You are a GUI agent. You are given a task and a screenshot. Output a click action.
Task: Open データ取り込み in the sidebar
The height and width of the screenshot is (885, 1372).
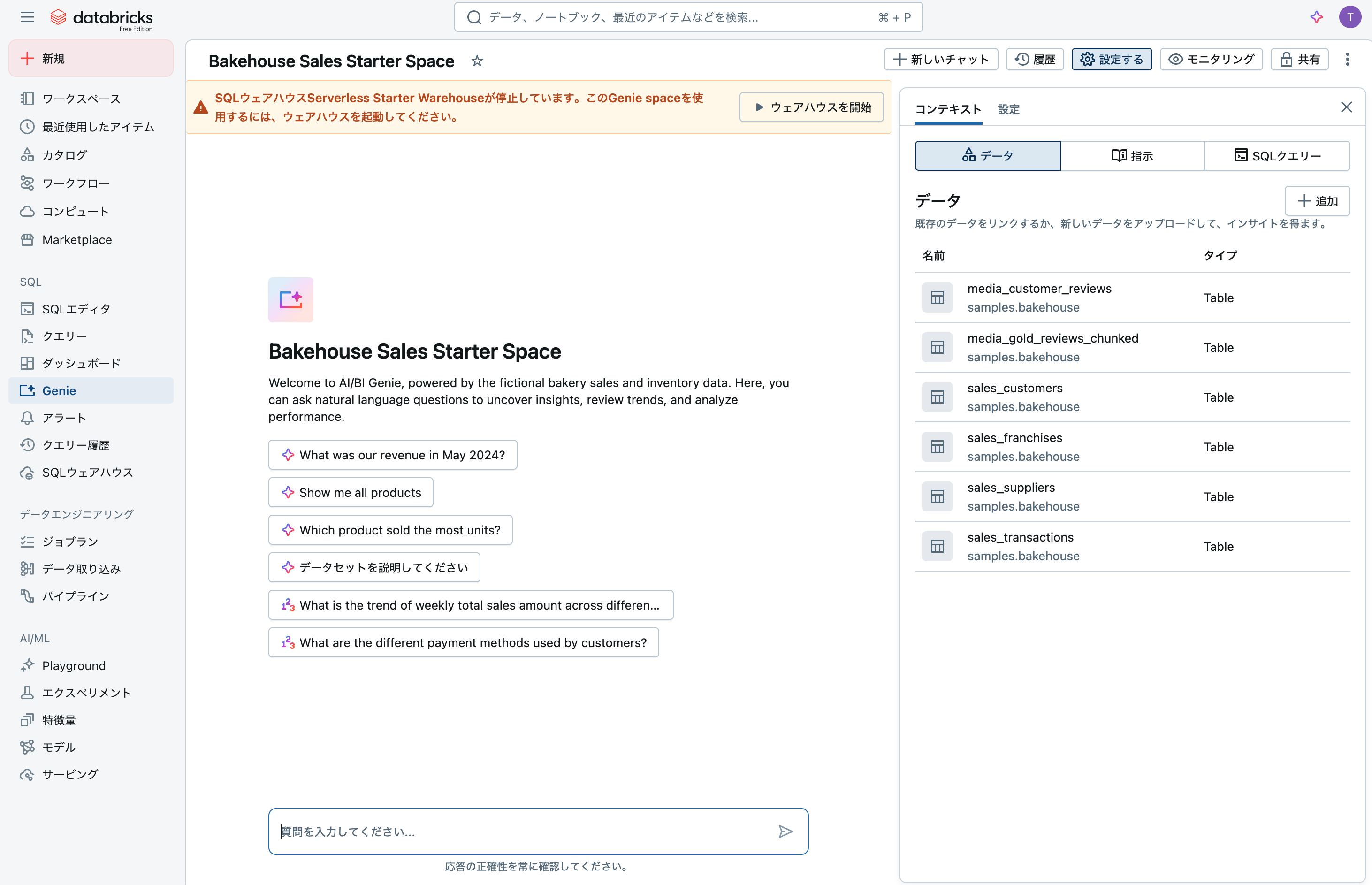point(91,569)
